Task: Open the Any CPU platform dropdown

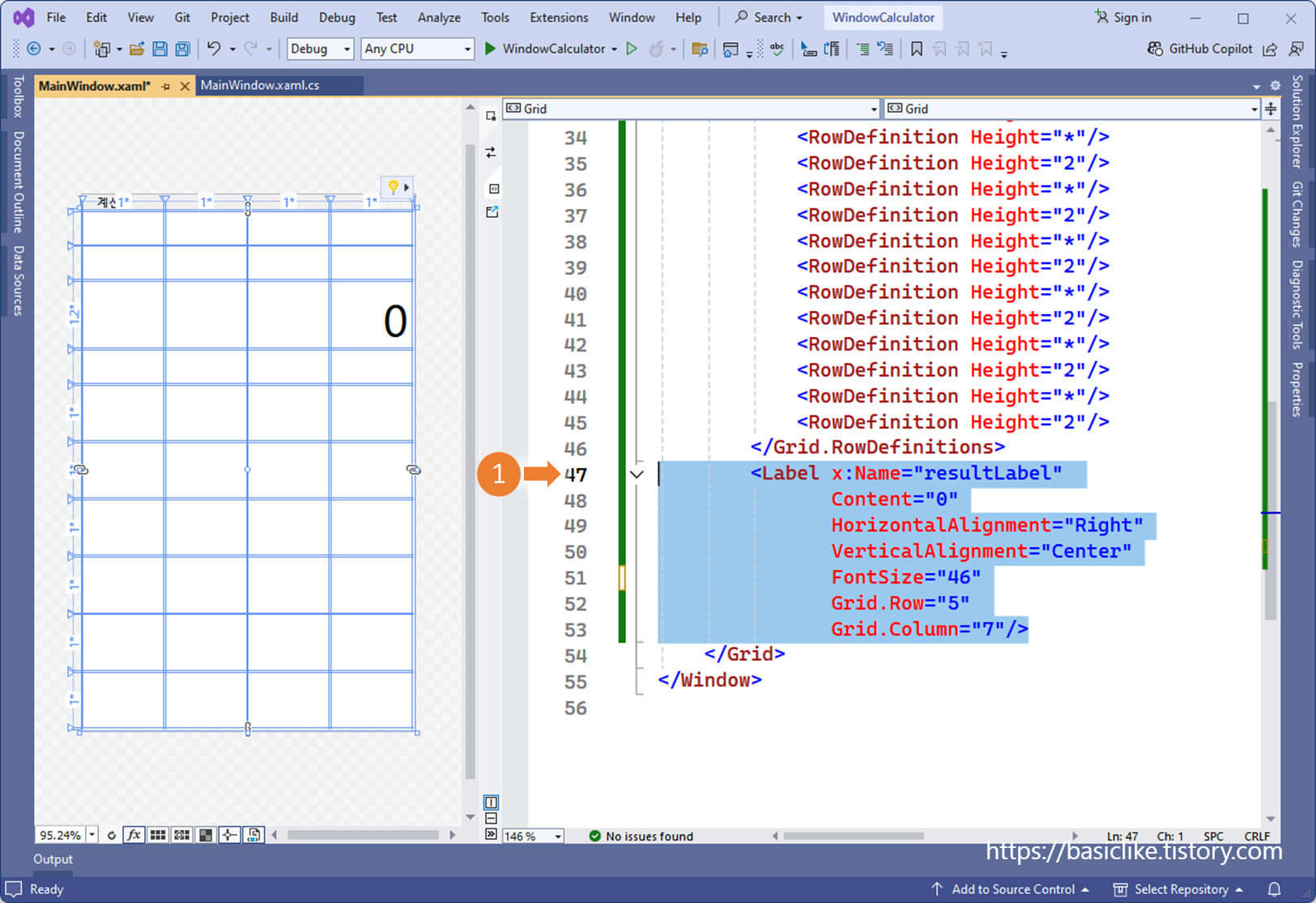Action: (x=417, y=49)
